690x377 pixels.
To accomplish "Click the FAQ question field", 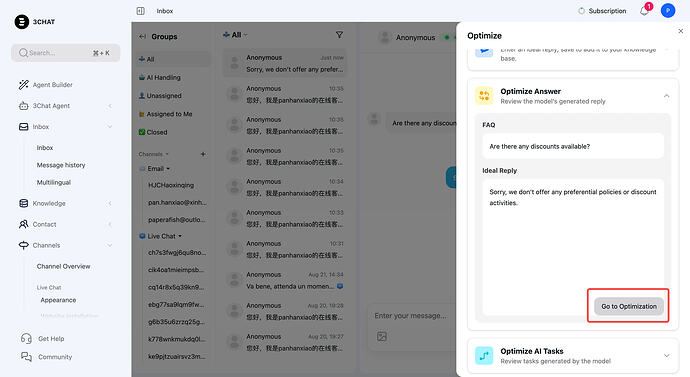I will point(573,146).
